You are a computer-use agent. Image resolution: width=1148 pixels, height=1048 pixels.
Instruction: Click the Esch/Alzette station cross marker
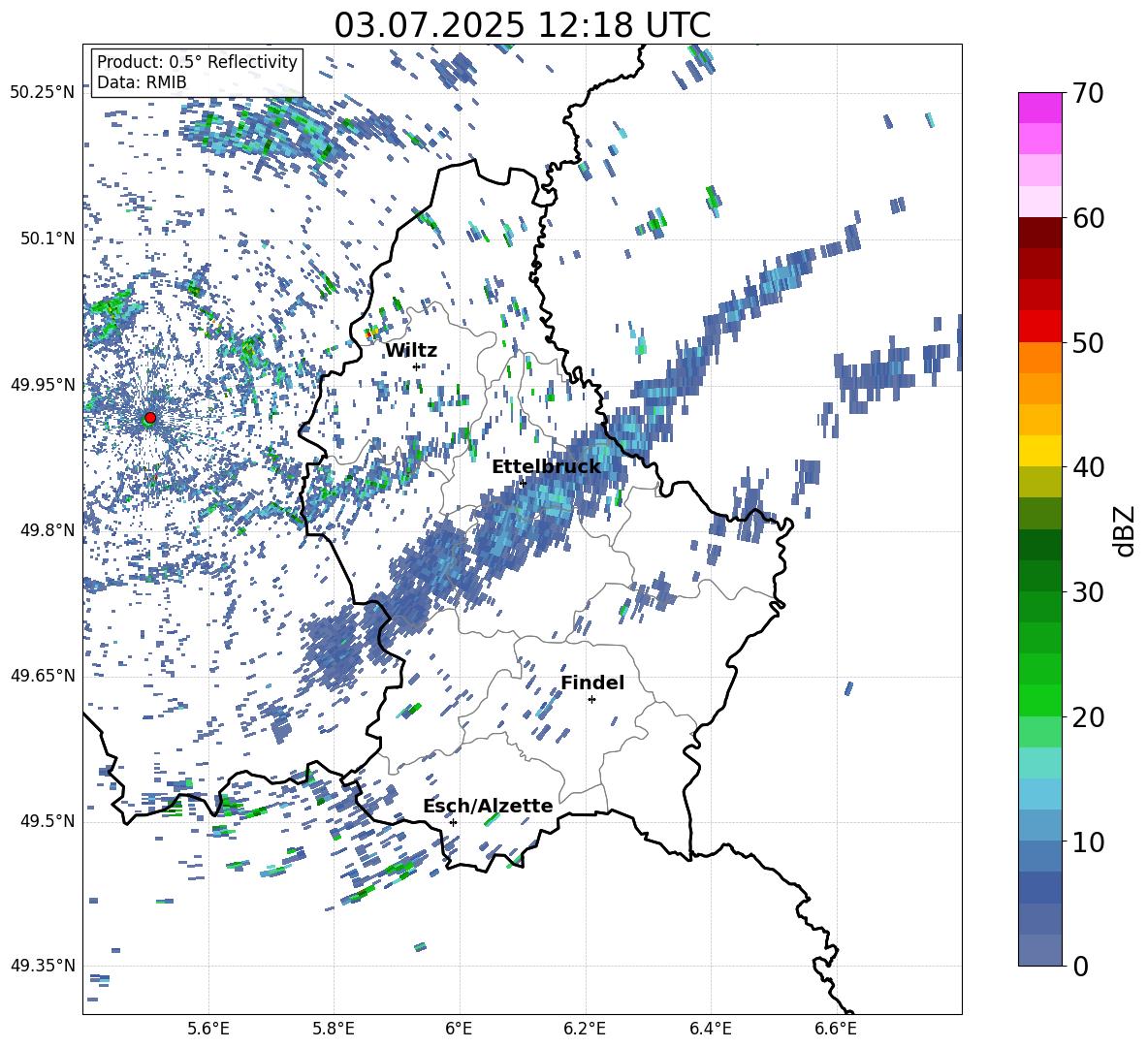(x=453, y=822)
